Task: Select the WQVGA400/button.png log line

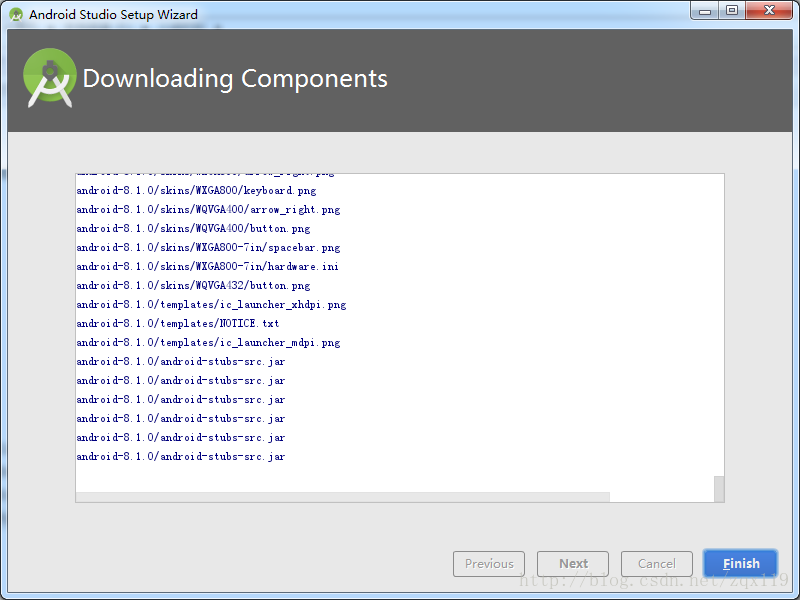Action: 193,228
